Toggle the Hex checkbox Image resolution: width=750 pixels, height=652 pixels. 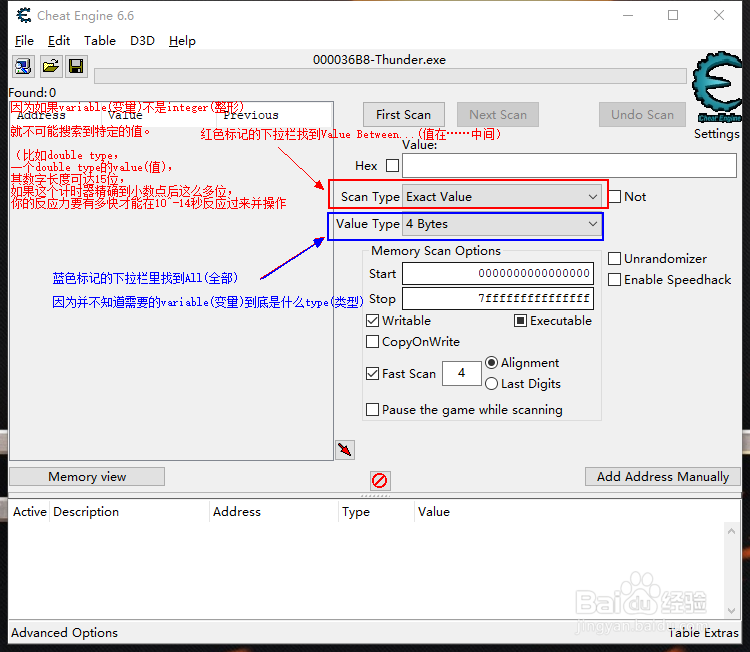pos(392,166)
